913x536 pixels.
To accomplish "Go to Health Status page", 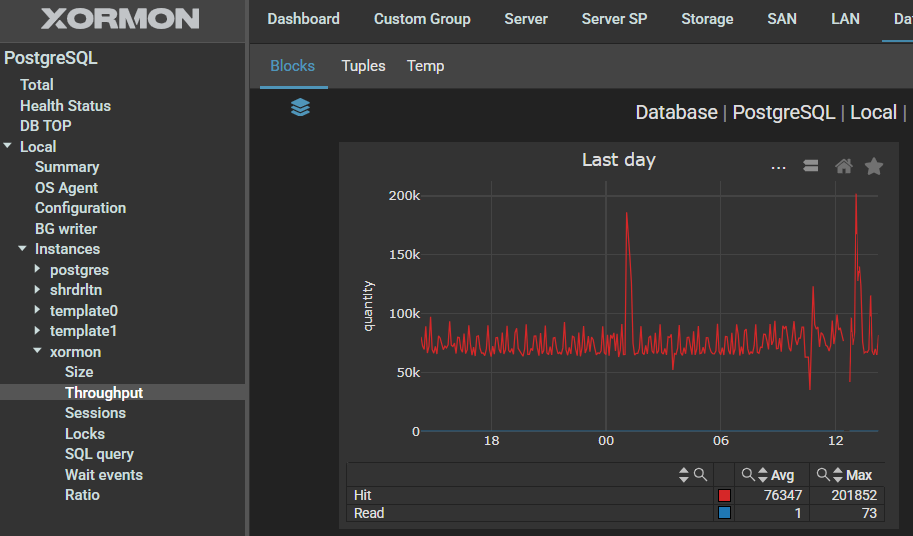I will [65, 106].
